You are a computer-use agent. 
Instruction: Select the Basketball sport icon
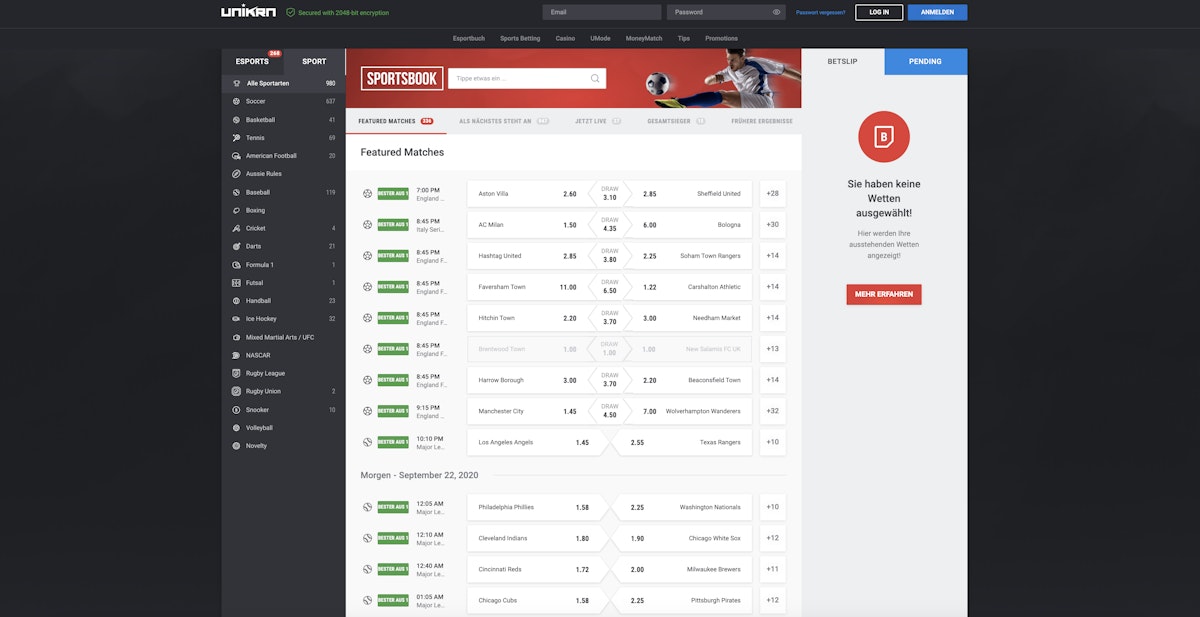click(236, 120)
